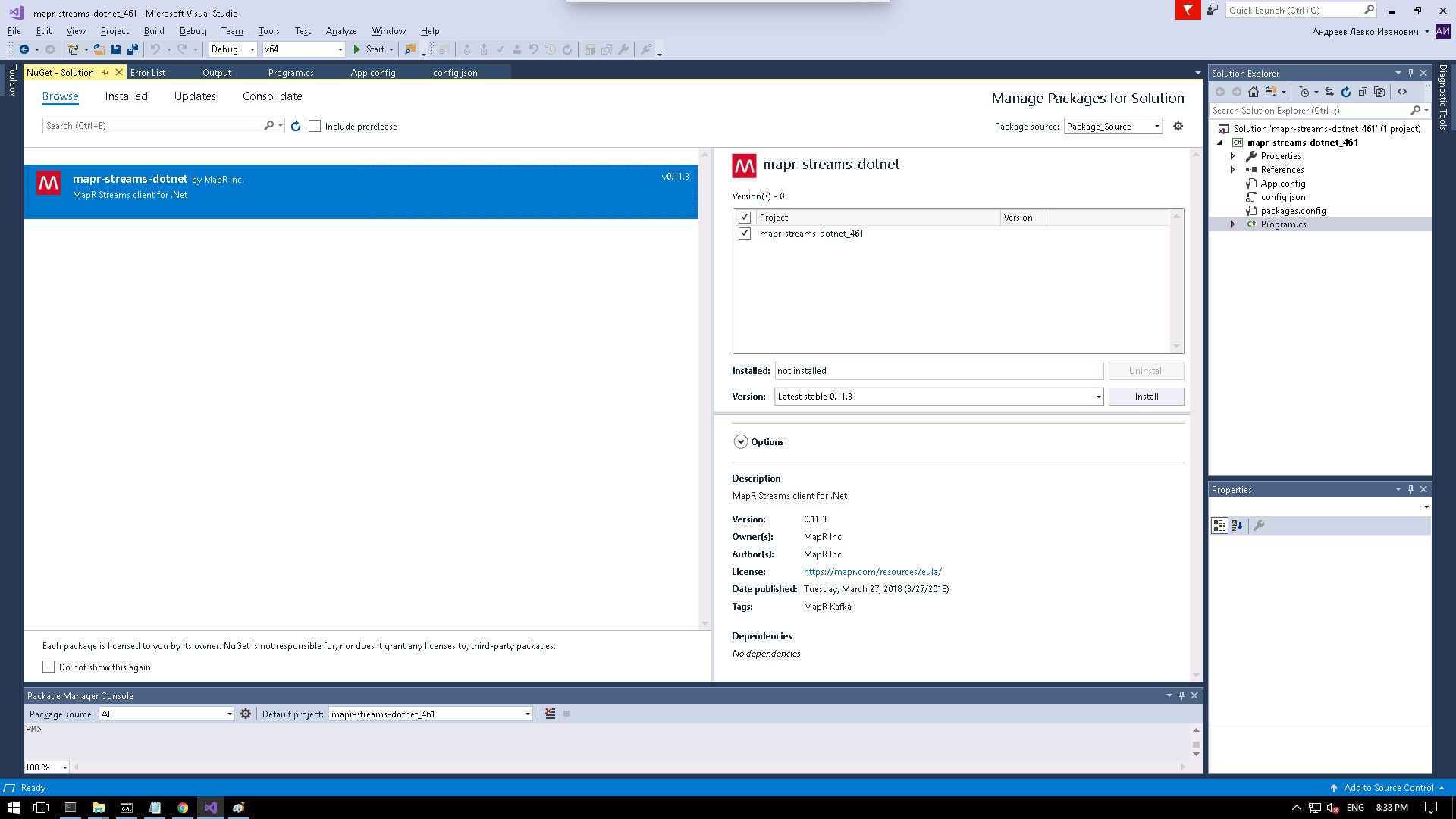Open the Package source dropdown in NuGet
Image resolution: width=1456 pixels, height=819 pixels.
(x=1113, y=127)
